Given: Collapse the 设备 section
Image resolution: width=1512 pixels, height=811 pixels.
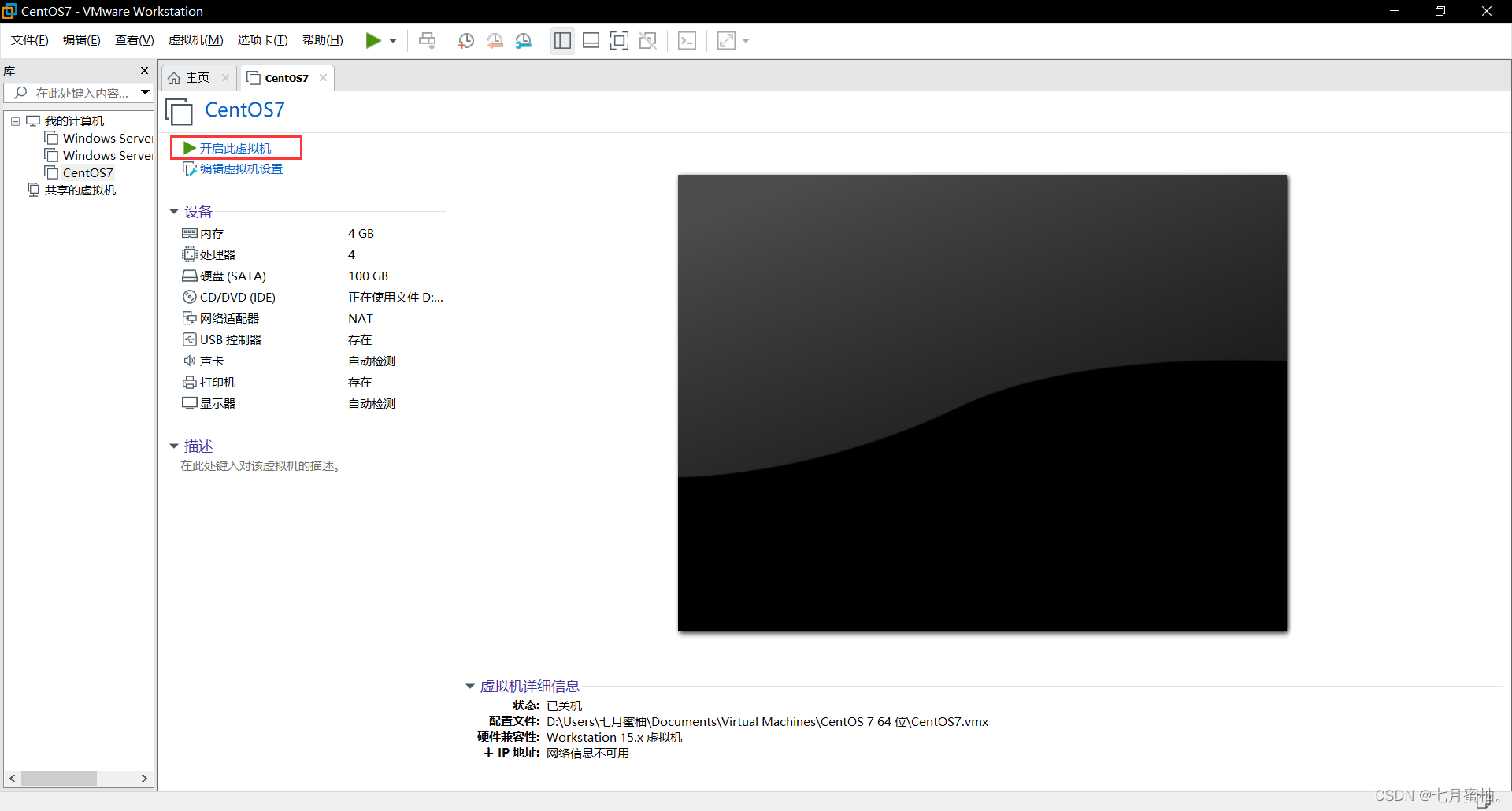Looking at the screenshot, I should coord(174,212).
